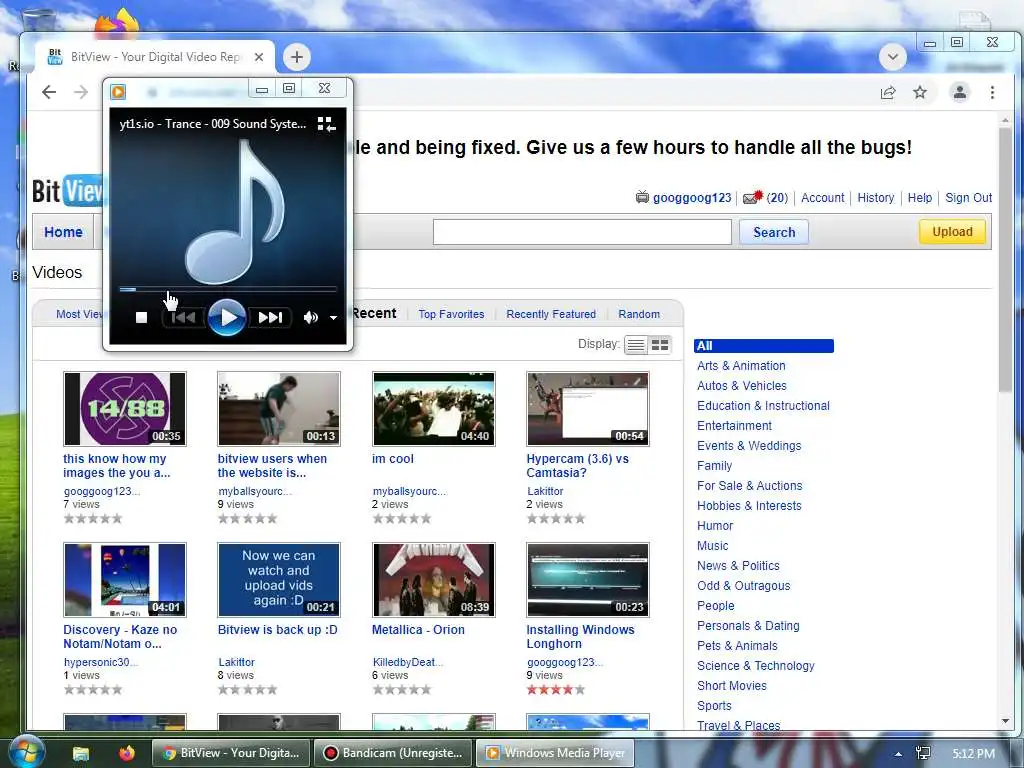This screenshot has height=768, width=1024.
Task: Open the Humor category
Action: click(x=714, y=526)
